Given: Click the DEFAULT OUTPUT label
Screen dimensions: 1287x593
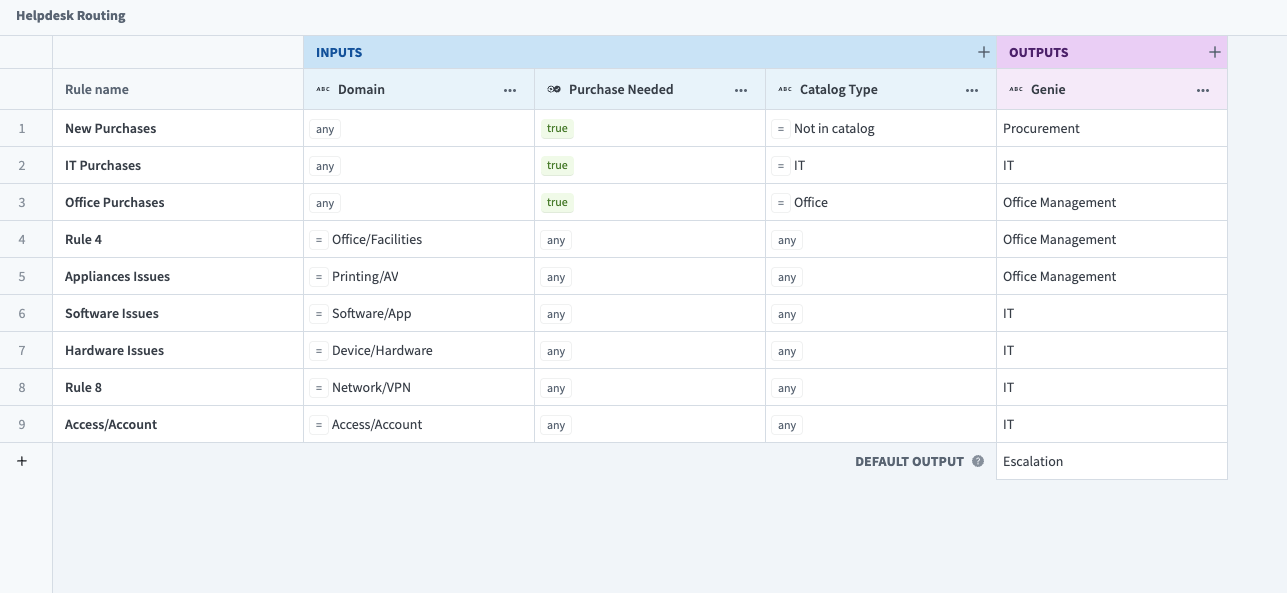Looking at the screenshot, I should tap(909, 462).
